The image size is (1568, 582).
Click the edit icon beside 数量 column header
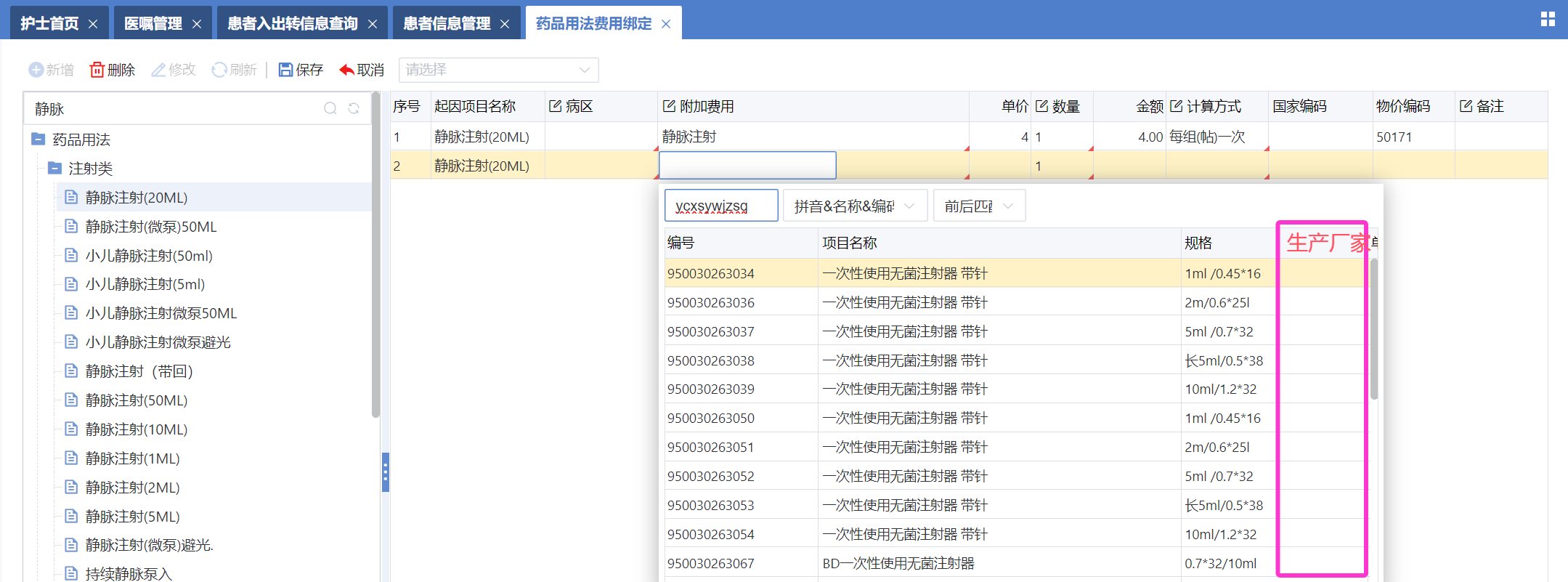pyautogui.click(x=1041, y=106)
